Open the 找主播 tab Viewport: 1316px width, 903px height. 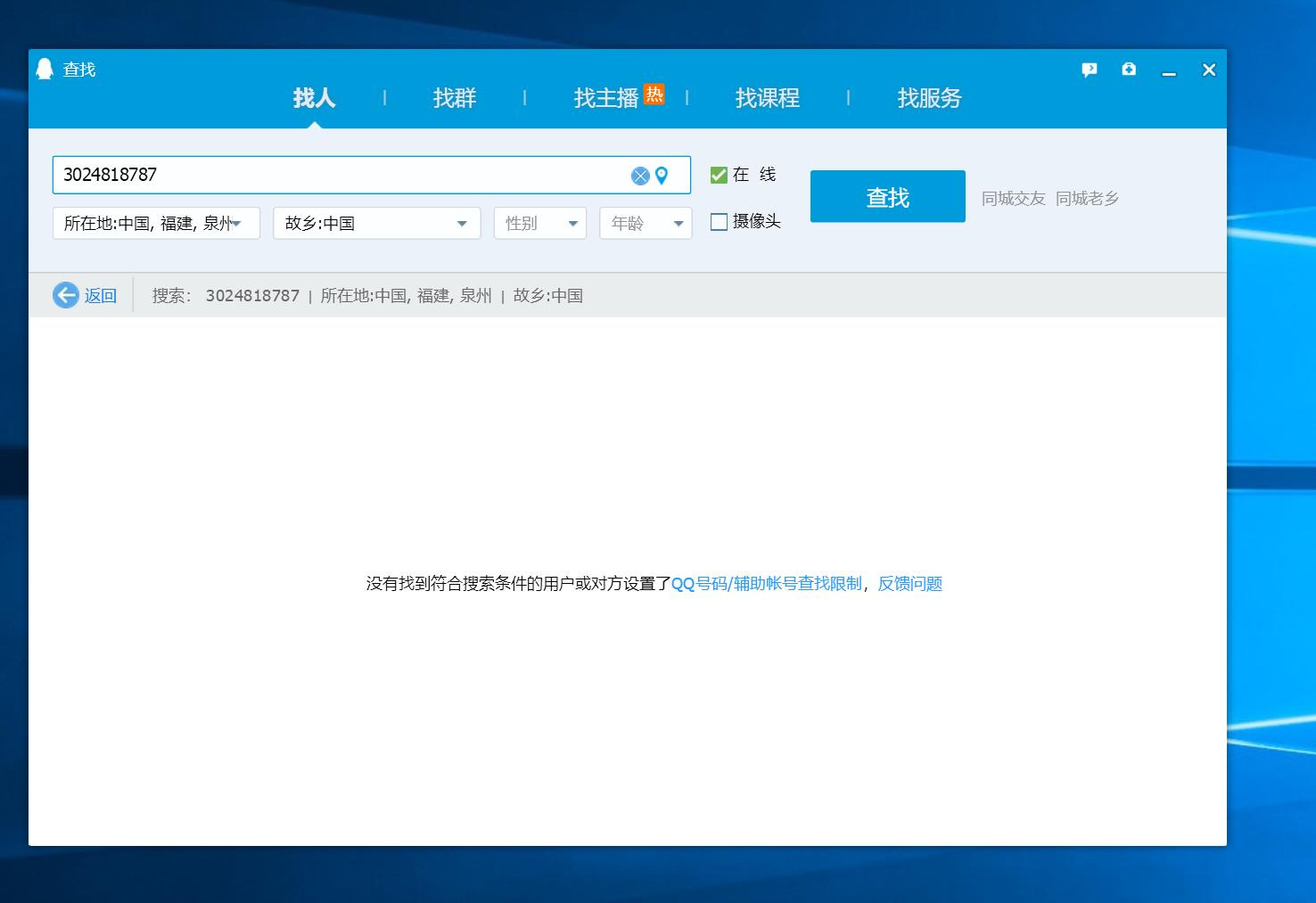tap(606, 98)
